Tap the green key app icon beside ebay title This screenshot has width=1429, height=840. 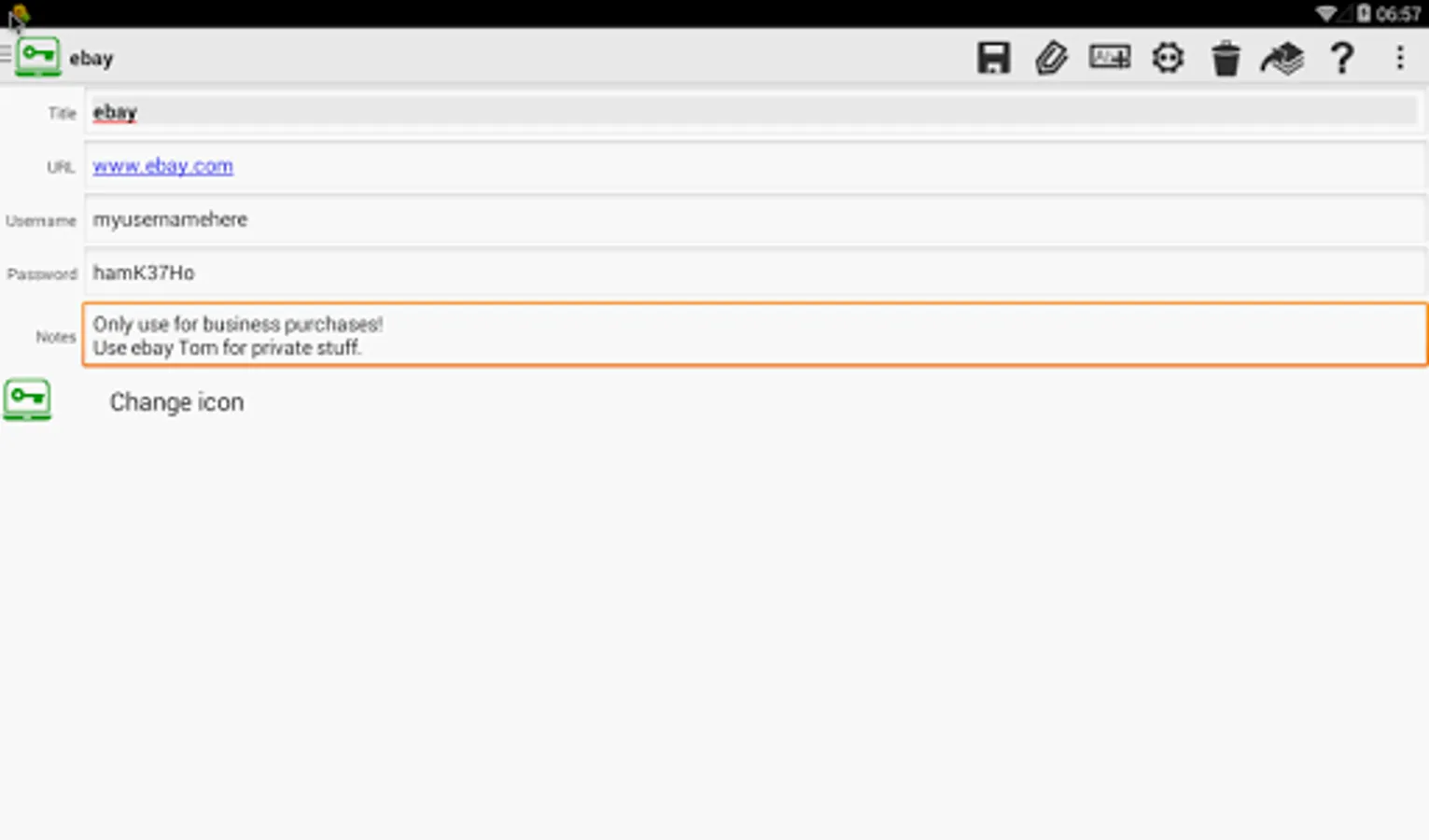click(37, 56)
